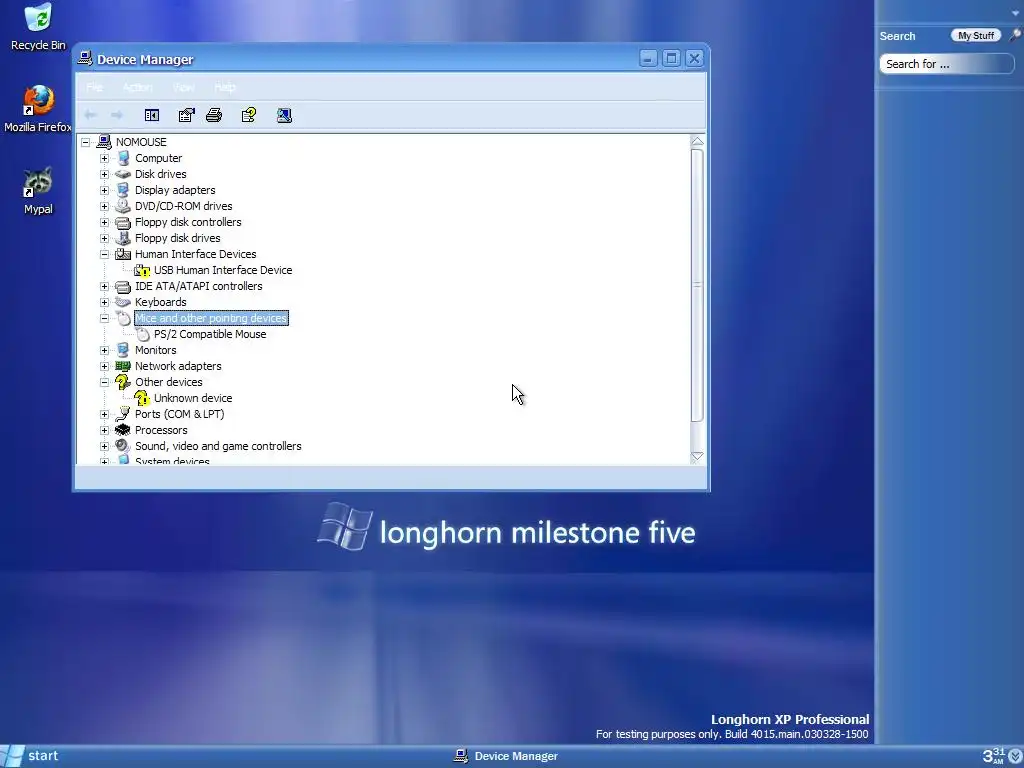Click the Sound, video and game controllers icon
1024x768 pixels.
coord(123,446)
